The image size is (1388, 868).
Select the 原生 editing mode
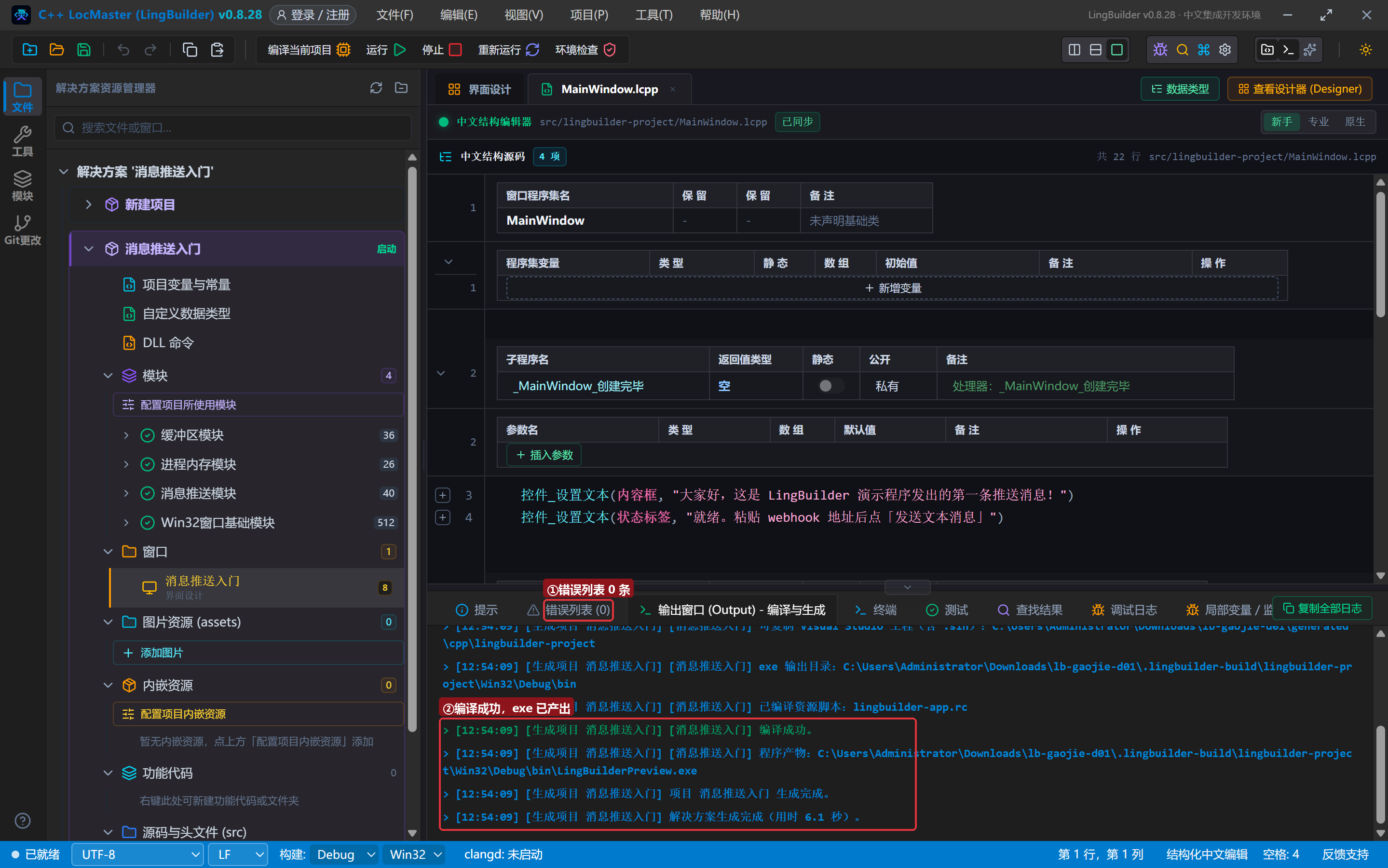(1355, 122)
